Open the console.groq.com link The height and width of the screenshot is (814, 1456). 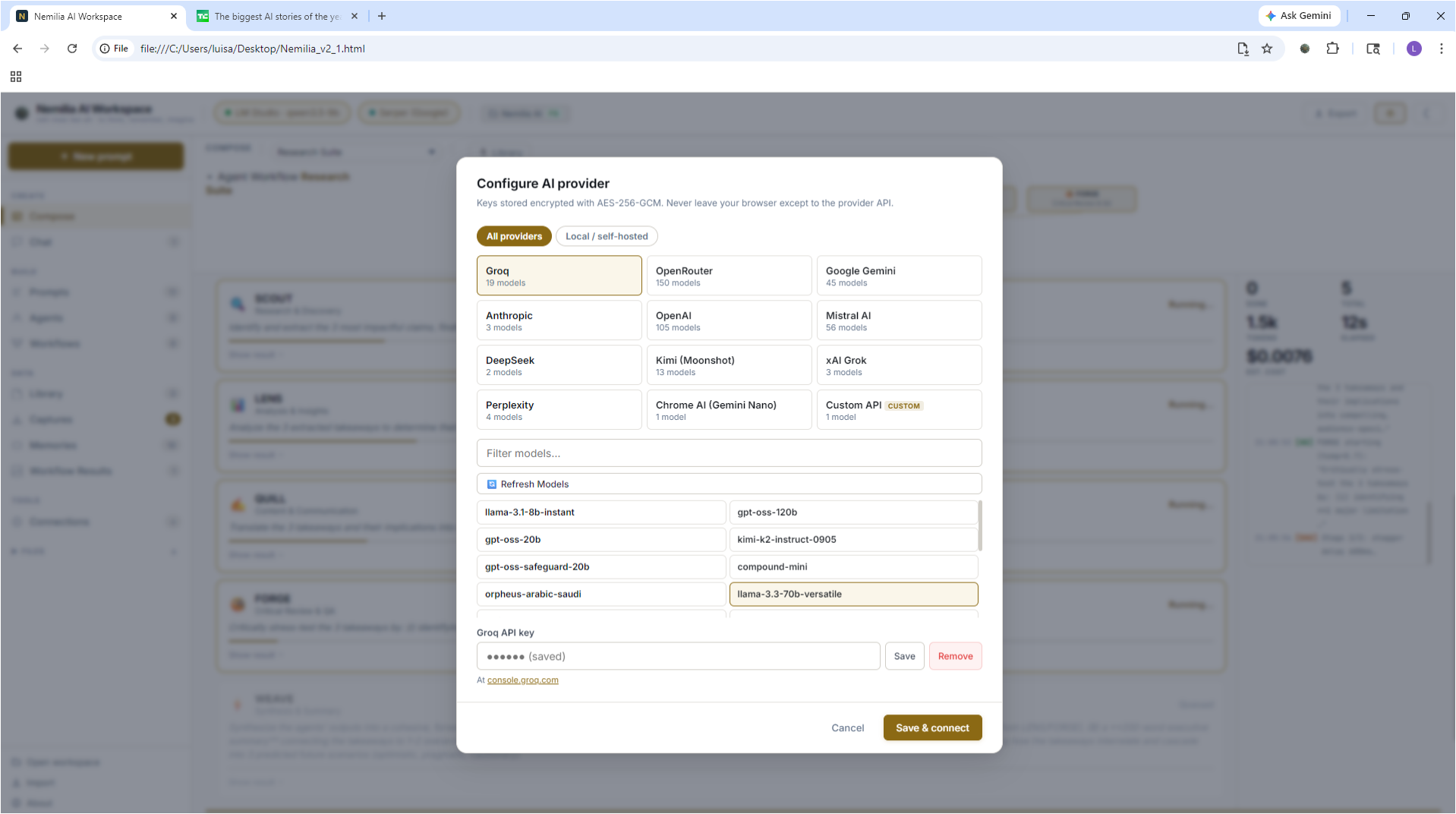pyautogui.click(x=522, y=680)
